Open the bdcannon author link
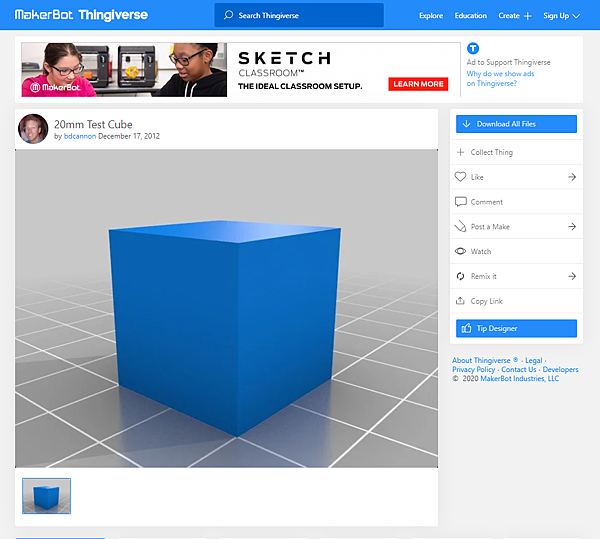The width and height of the screenshot is (600, 539). [80, 136]
